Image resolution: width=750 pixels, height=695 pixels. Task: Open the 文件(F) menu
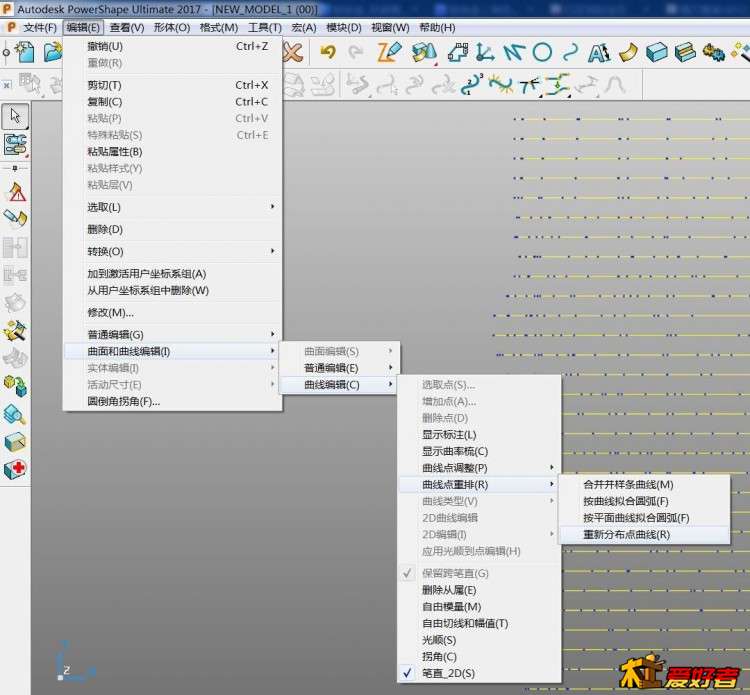[x=40, y=28]
